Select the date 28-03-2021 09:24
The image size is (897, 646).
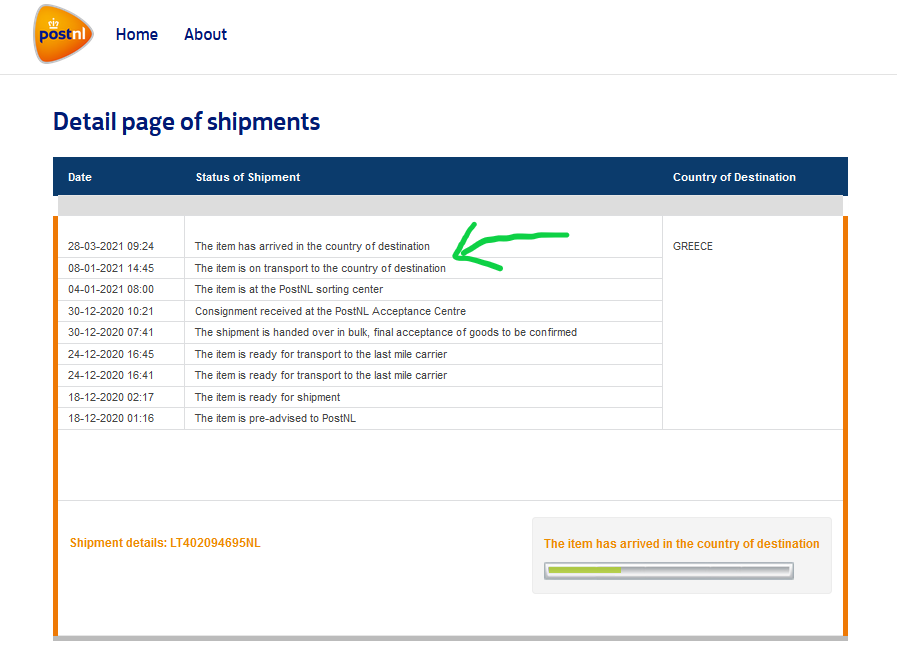coord(111,247)
